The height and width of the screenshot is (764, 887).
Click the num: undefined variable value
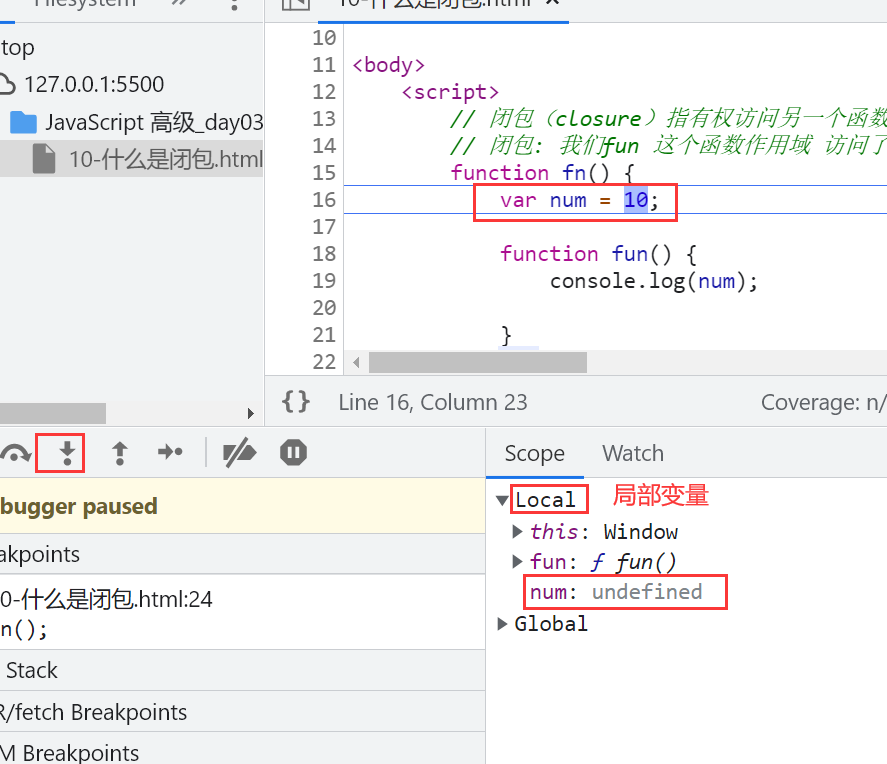646,592
